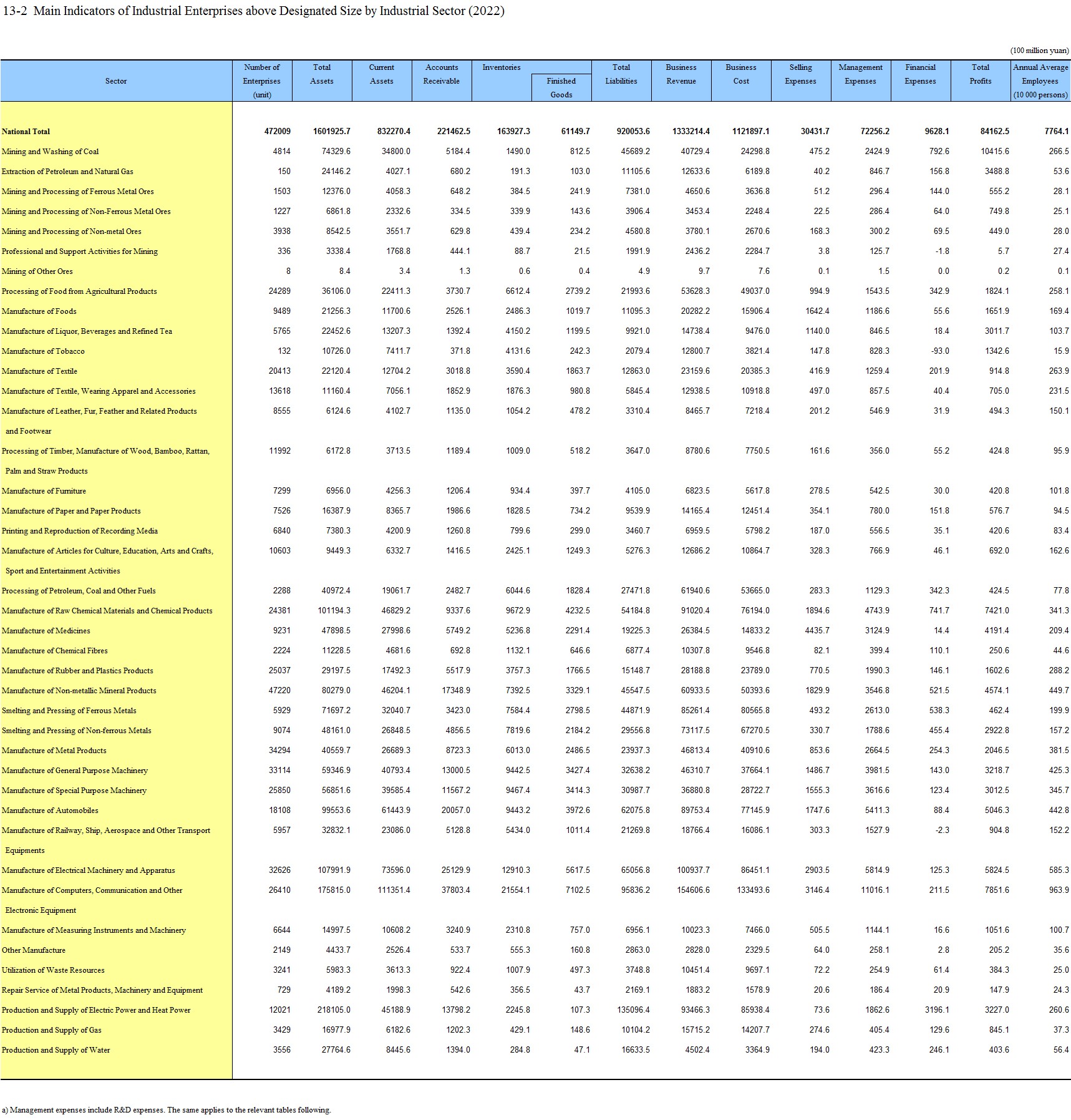Click 'Manufacture of Chemical Fibres' row label

pyautogui.click(x=55, y=651)
